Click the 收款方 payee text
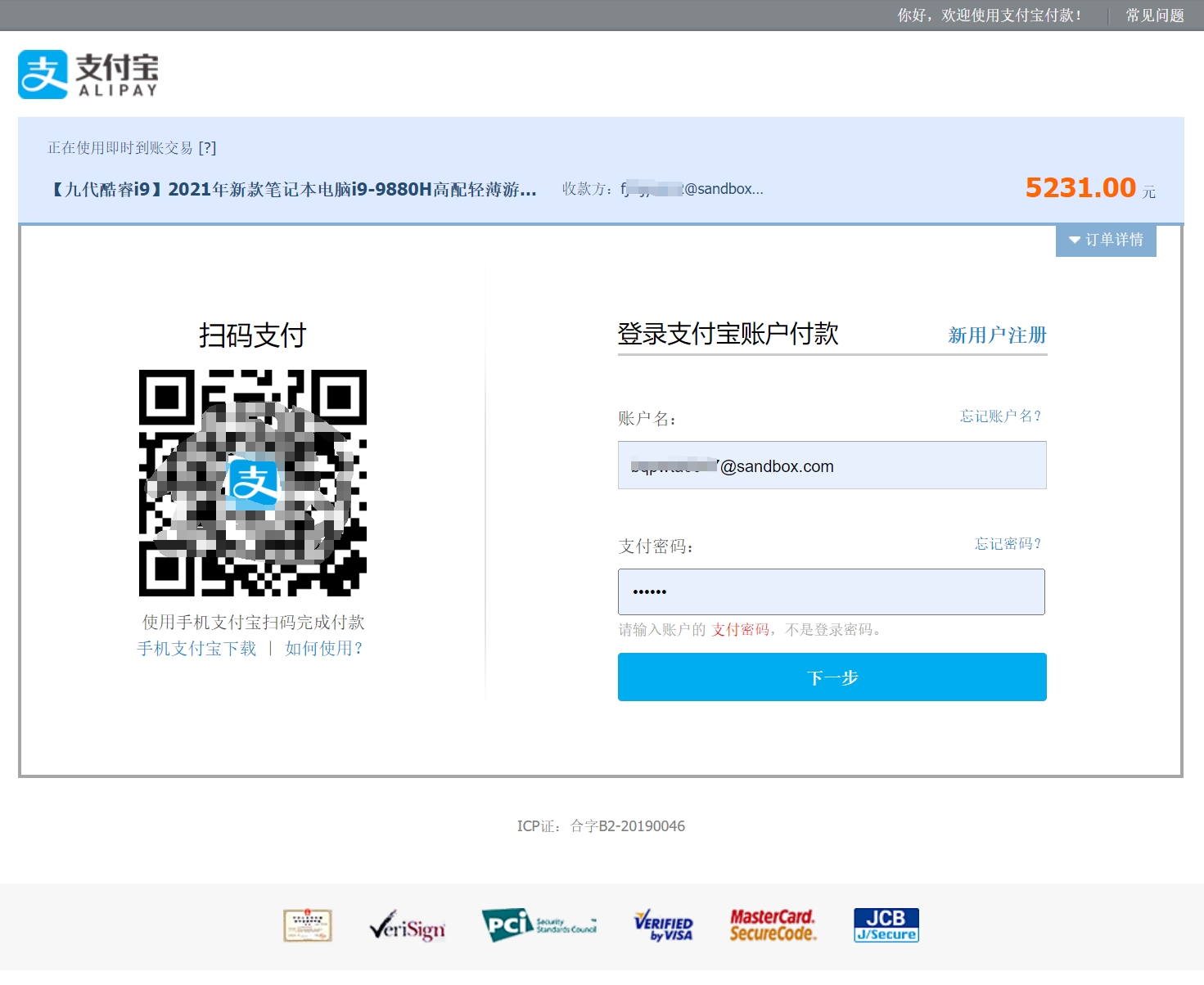 click(x=663, y=189)
